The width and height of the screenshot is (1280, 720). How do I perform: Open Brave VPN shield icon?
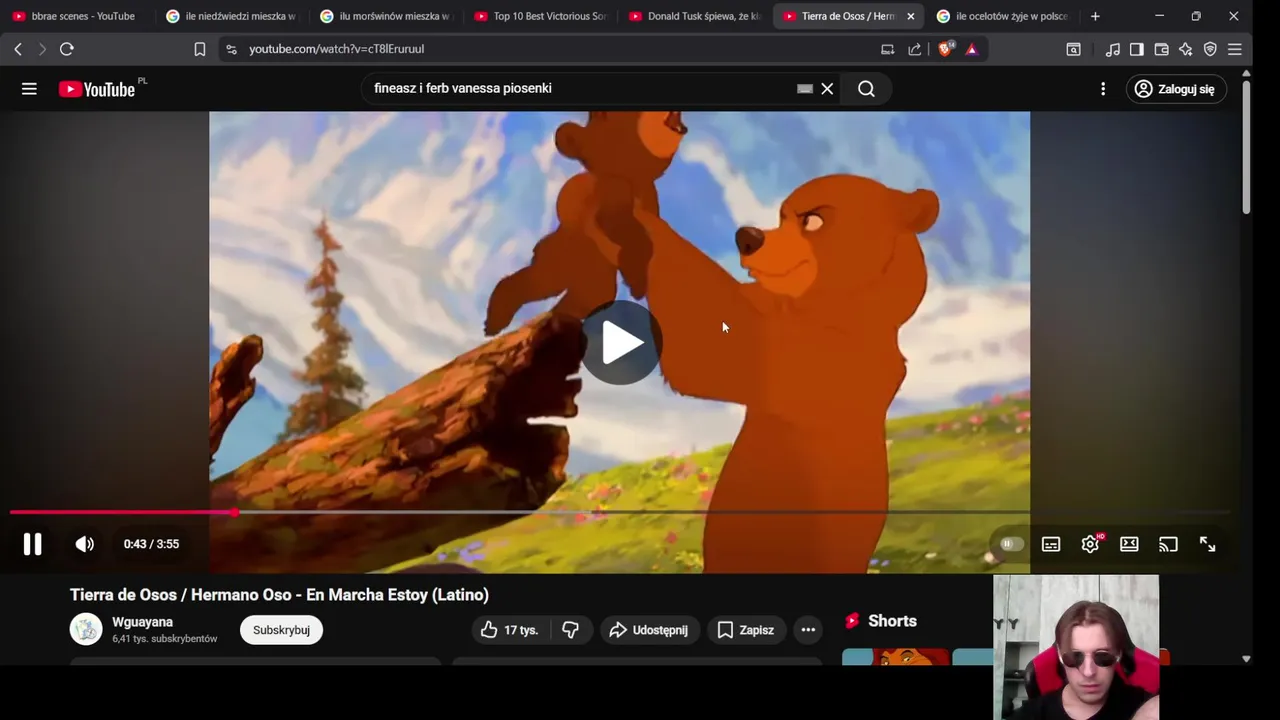(1210, 49)
